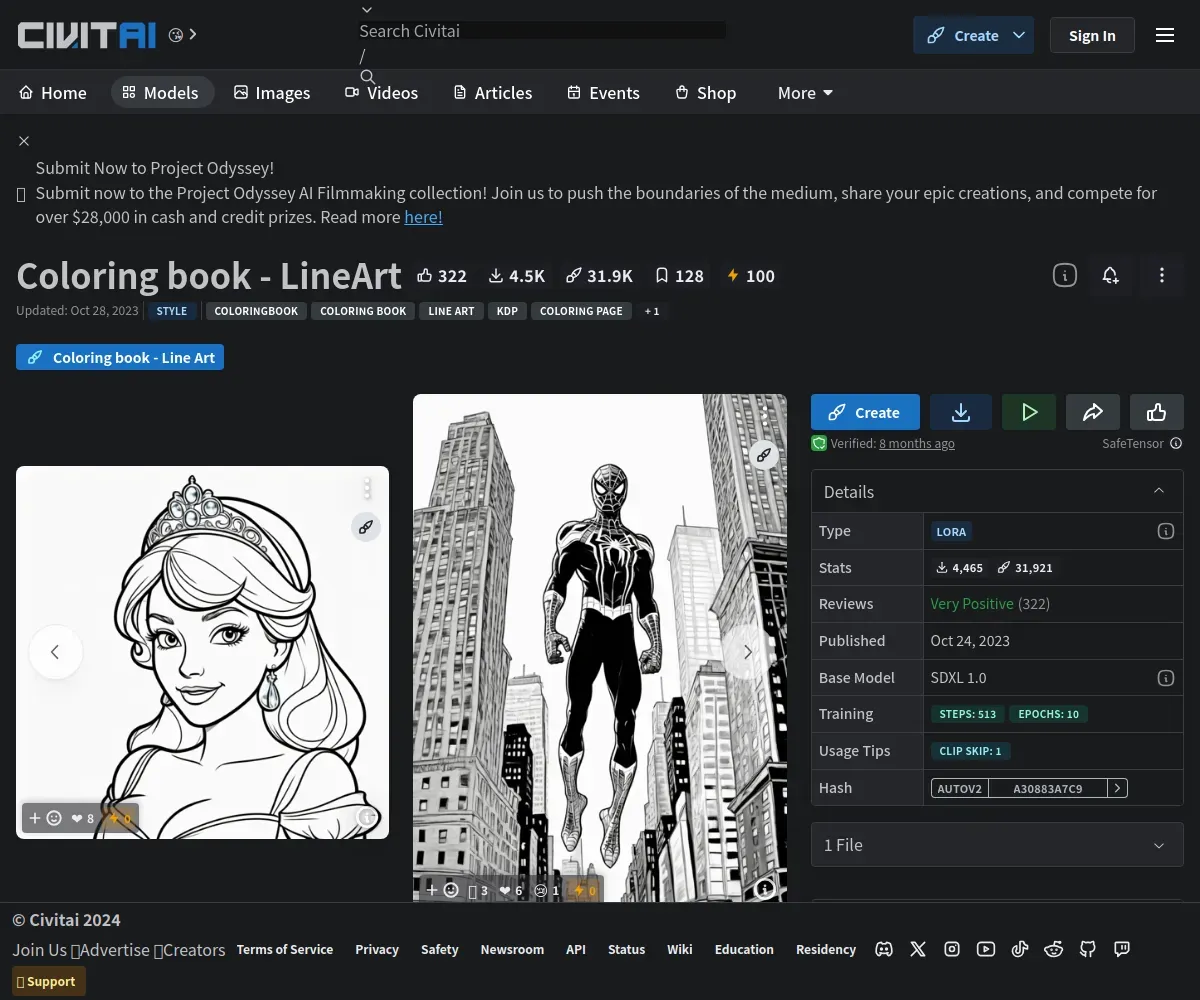The width and height of the screenshot is (1200, 1000).
Task: Click heart reaction 6 on Spider-Man image
Action: tap(511, 890)
